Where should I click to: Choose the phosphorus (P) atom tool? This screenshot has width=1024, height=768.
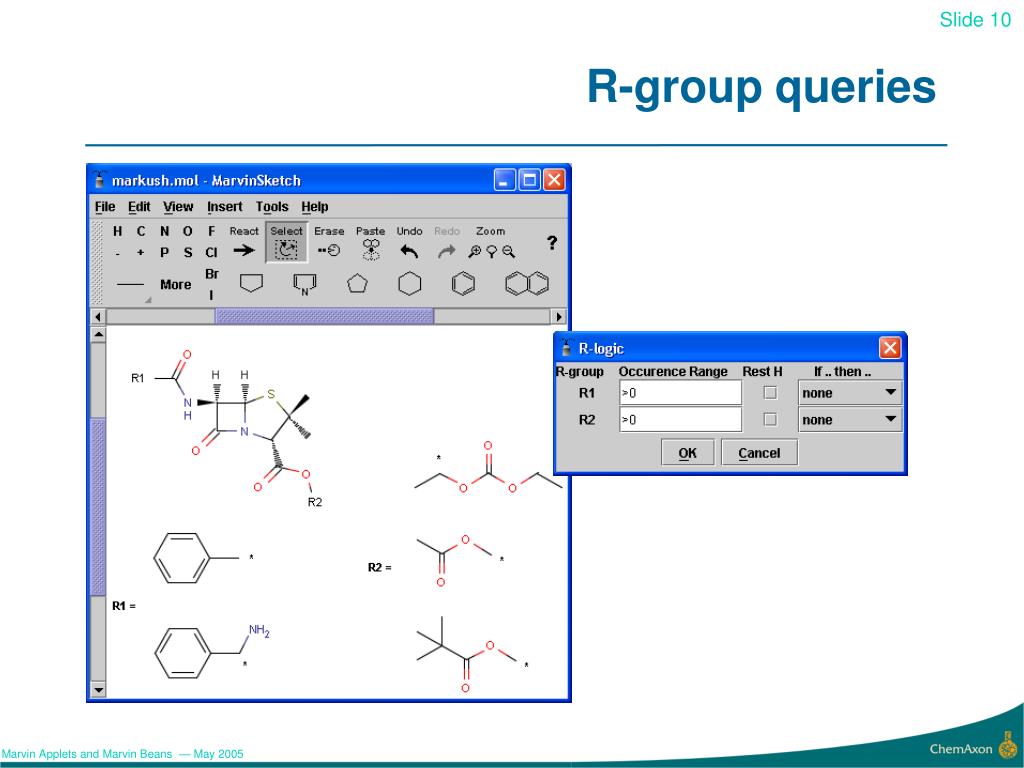(165, 253)
